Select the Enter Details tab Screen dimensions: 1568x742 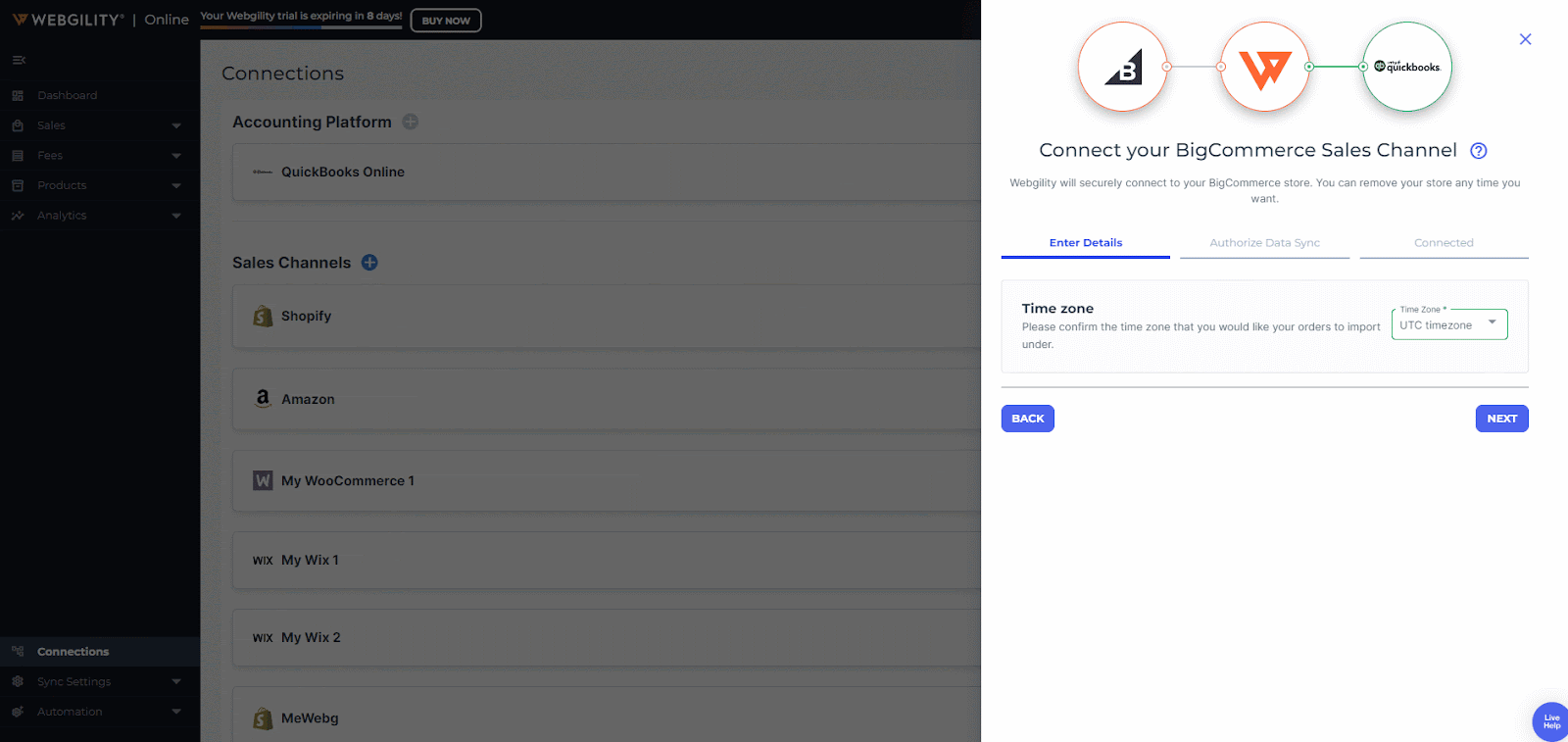point(1086,243)
